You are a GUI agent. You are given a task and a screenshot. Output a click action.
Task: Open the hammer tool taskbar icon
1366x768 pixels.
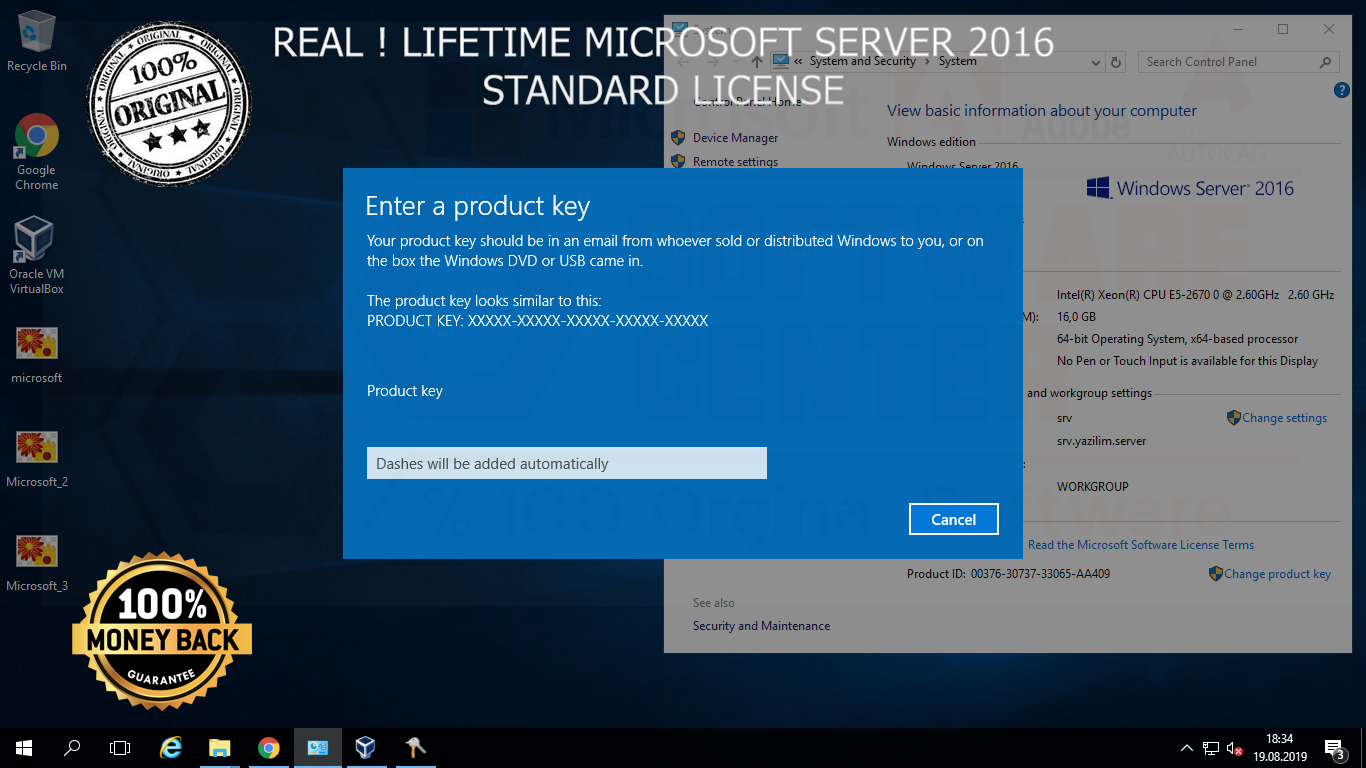coord(415,747)
